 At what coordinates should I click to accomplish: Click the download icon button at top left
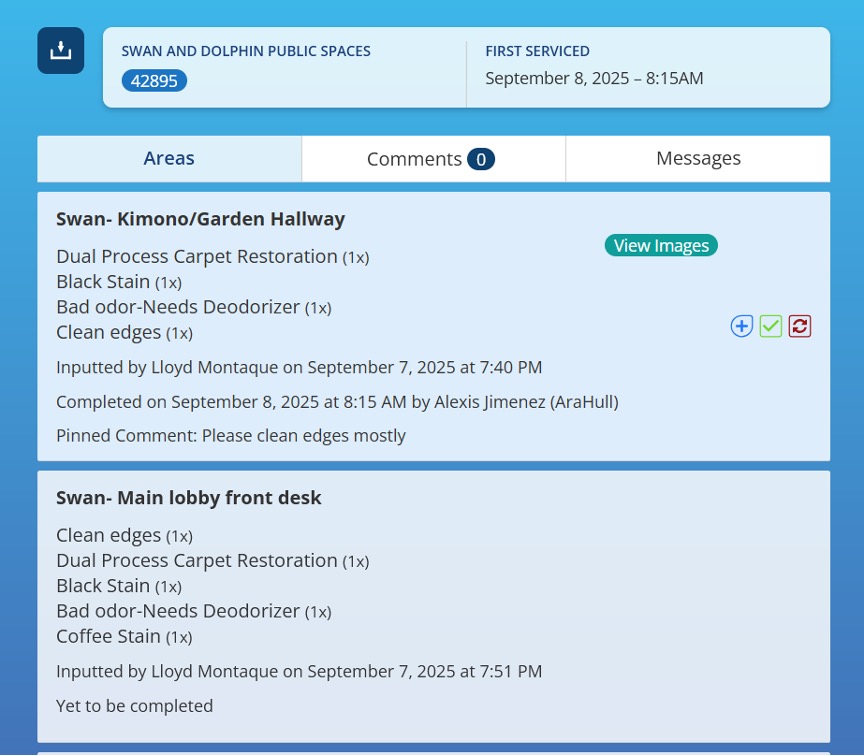coord(61,50)
